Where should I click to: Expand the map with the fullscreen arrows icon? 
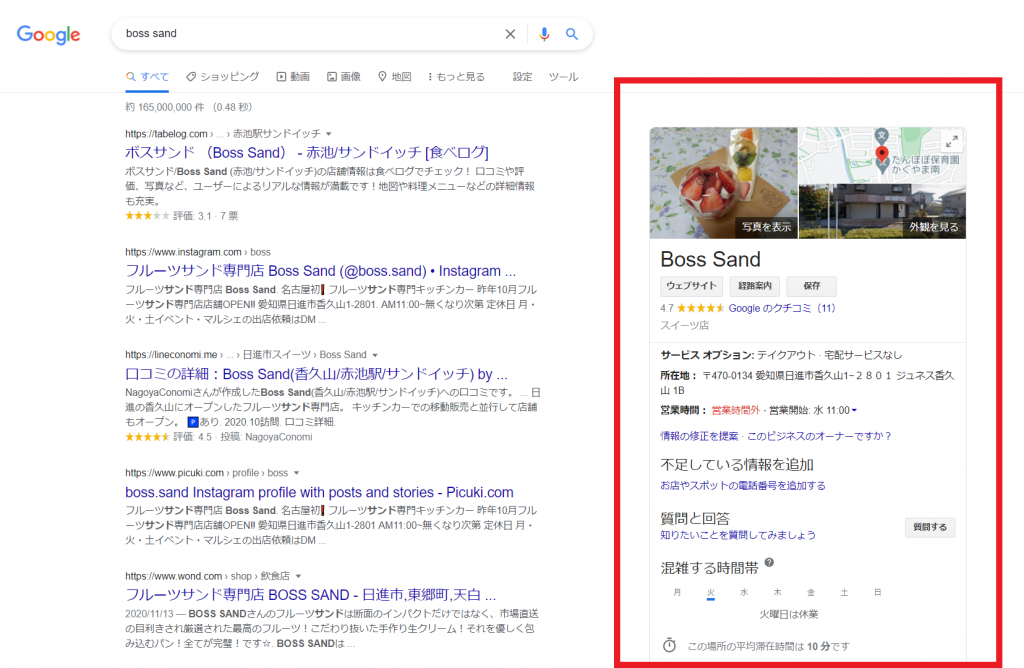952,141
